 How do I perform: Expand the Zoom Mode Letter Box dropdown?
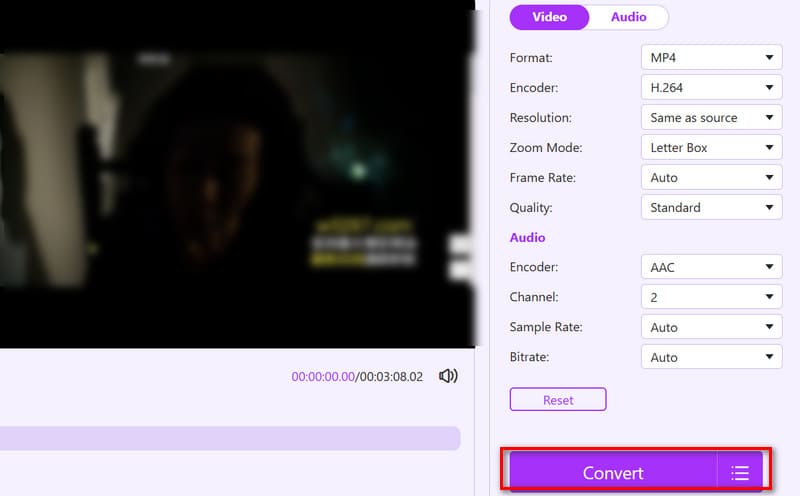711,147
